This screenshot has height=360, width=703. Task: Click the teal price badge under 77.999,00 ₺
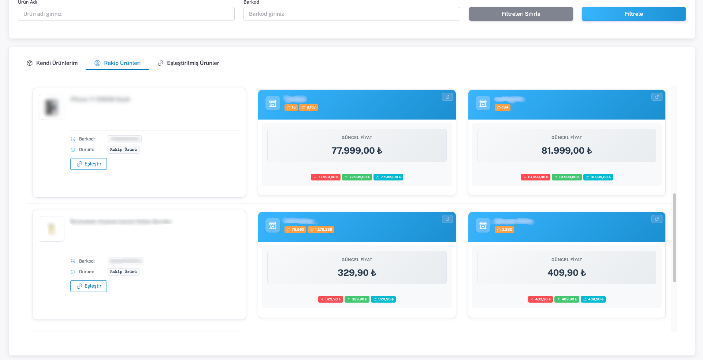coord(388,177)
